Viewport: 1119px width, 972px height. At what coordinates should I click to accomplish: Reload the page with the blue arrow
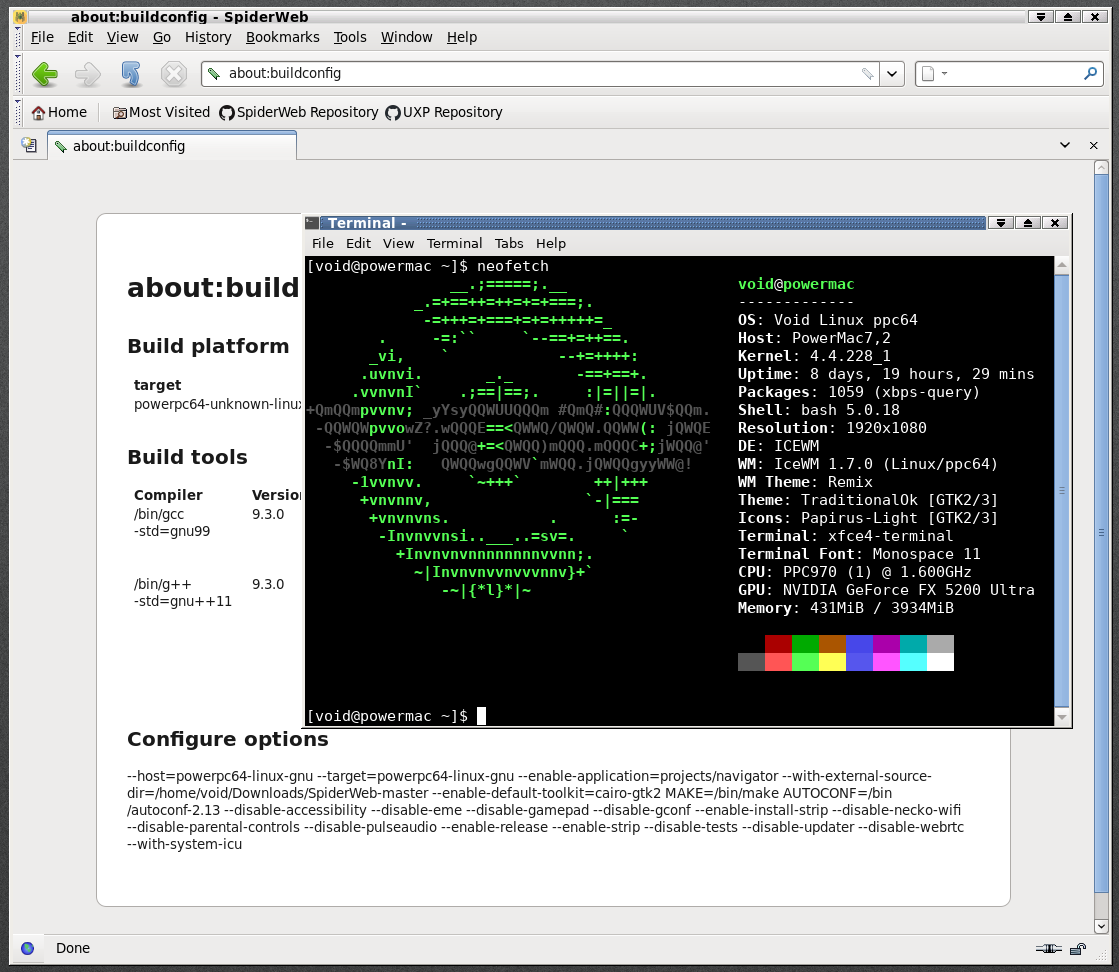click(131, 74)
